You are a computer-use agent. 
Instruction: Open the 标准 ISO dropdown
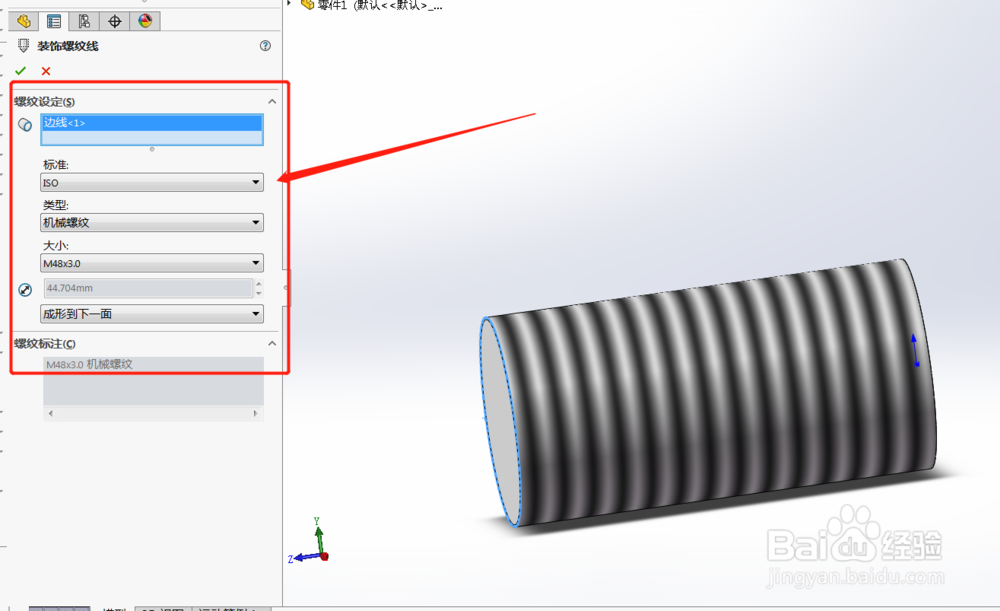point(152,183)
